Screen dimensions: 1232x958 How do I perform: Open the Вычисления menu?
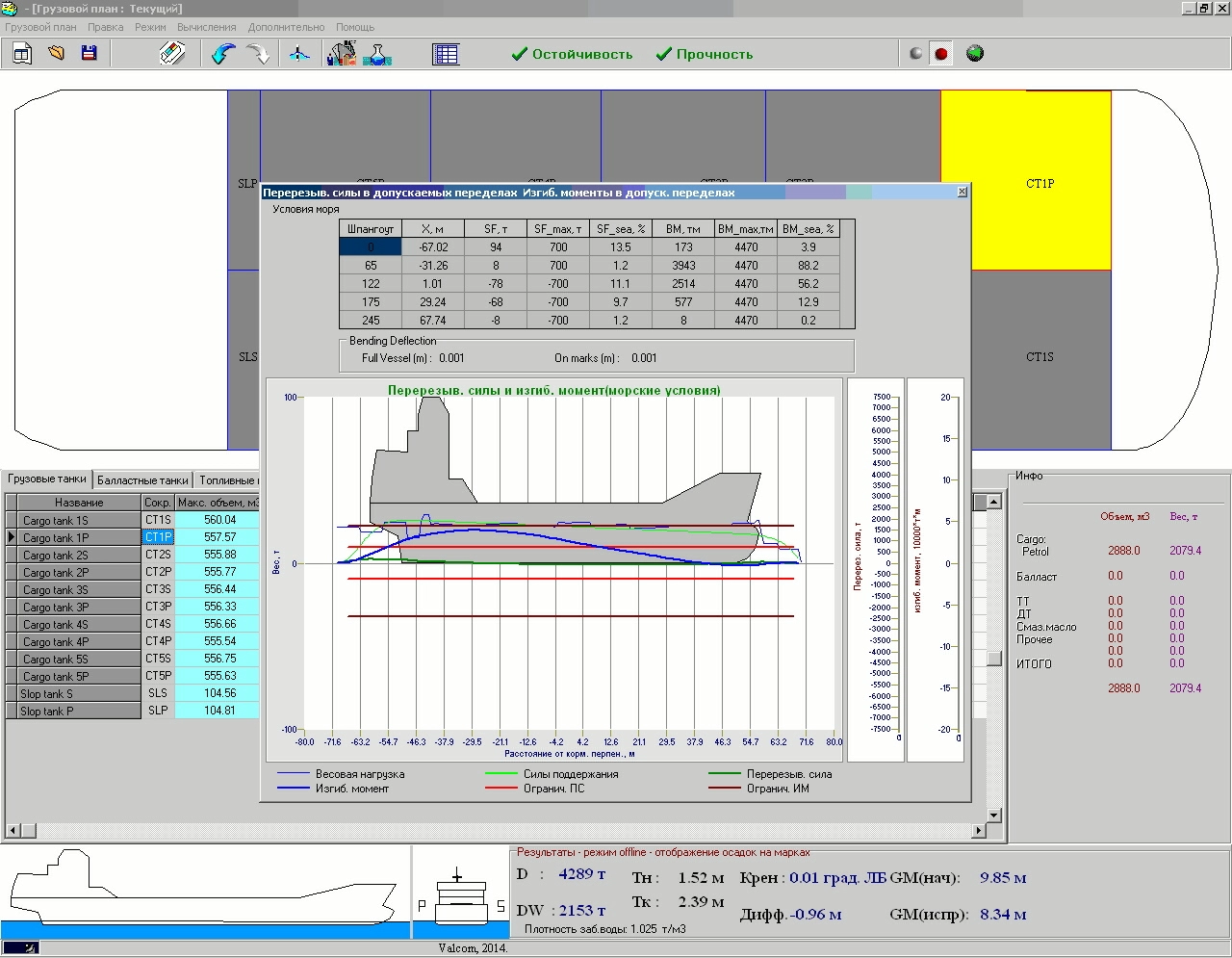click(206, 27)
